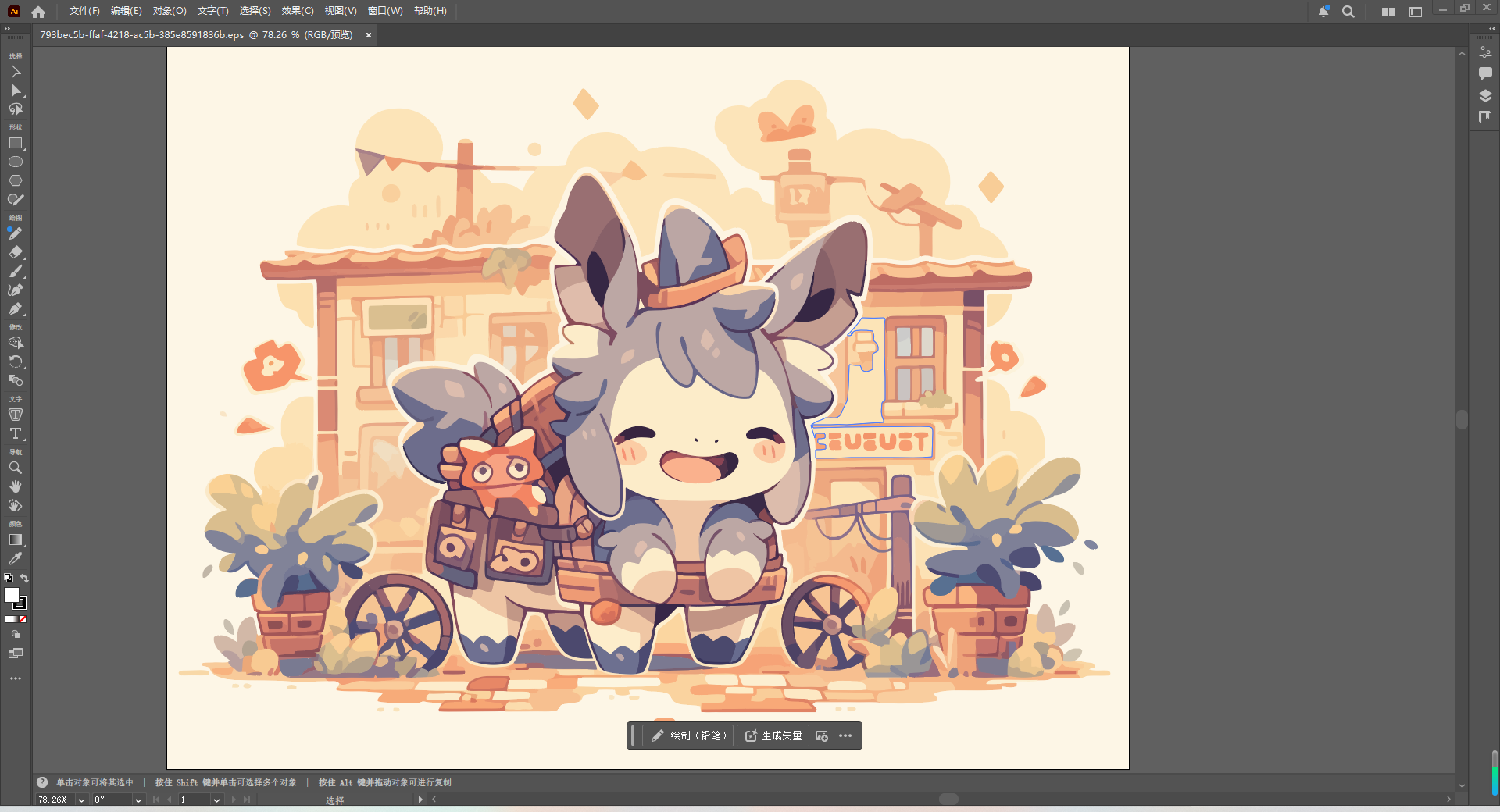Open the 效果(C) menu
This screenshot has height=812, width=1500.
pyautogui.click(x=298, y=11)
